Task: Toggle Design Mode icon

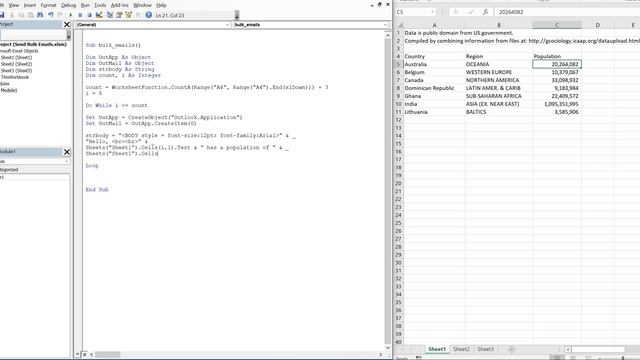Action: pyautogui.click(x=99, y=15)
